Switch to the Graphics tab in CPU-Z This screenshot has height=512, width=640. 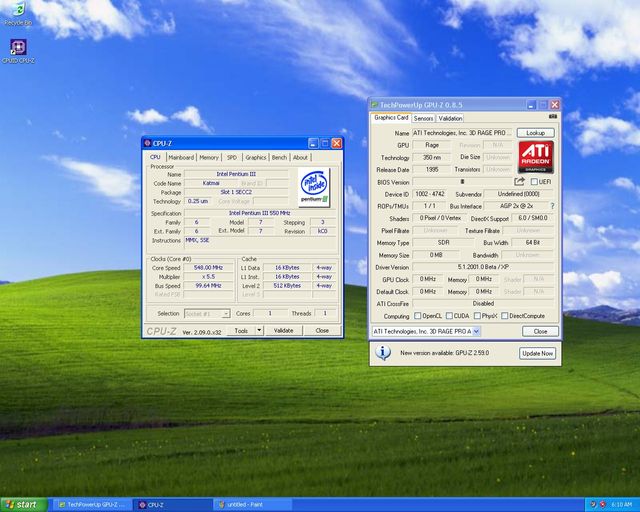(256, 158)
